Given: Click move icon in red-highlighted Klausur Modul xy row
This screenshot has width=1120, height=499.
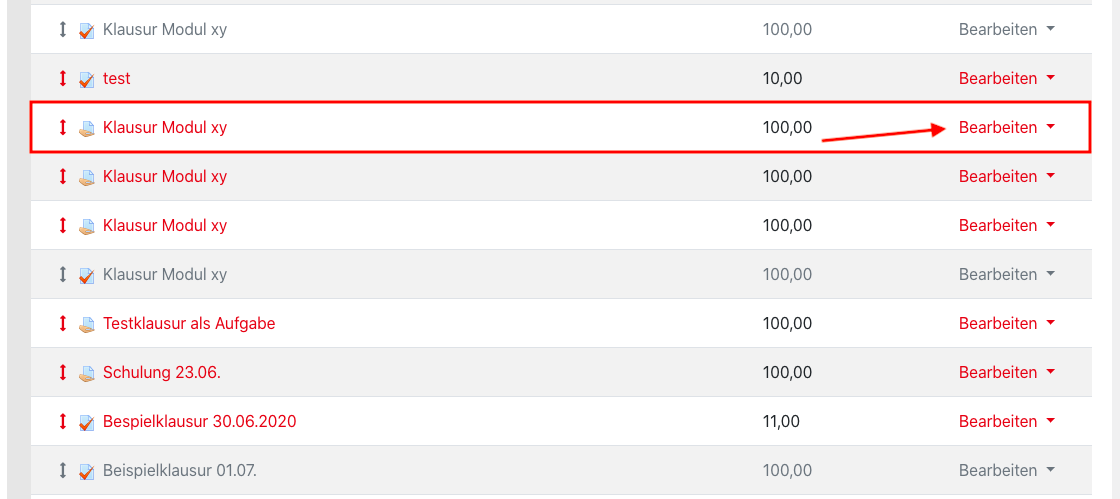Looking at the screenshot, I should [x=63, y=128].
